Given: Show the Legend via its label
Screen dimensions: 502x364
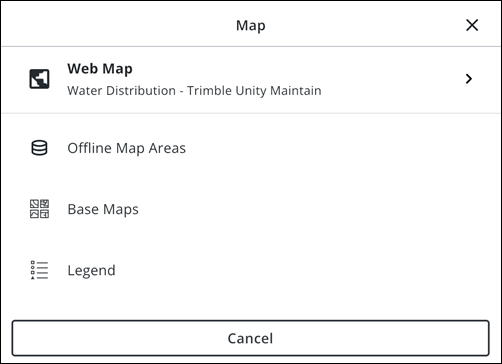Looking at the screenshot, I should point(91,270).
